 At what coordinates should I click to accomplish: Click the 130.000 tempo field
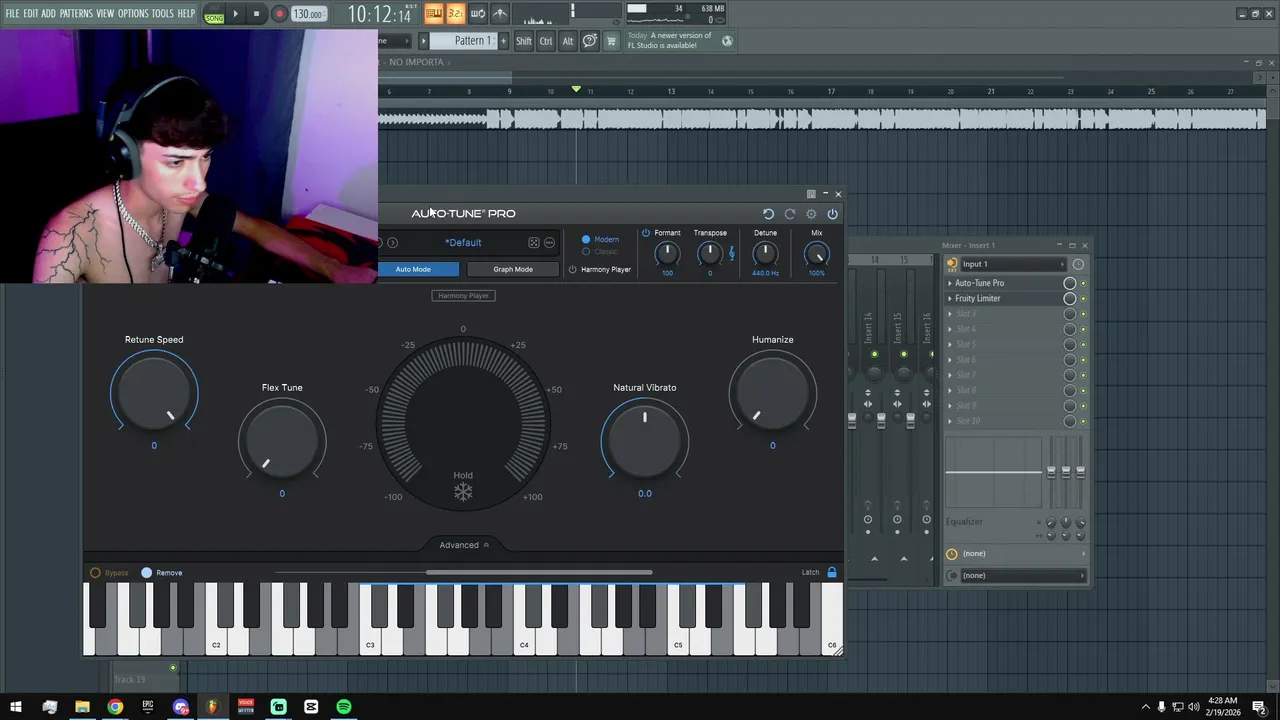[309, 14]
